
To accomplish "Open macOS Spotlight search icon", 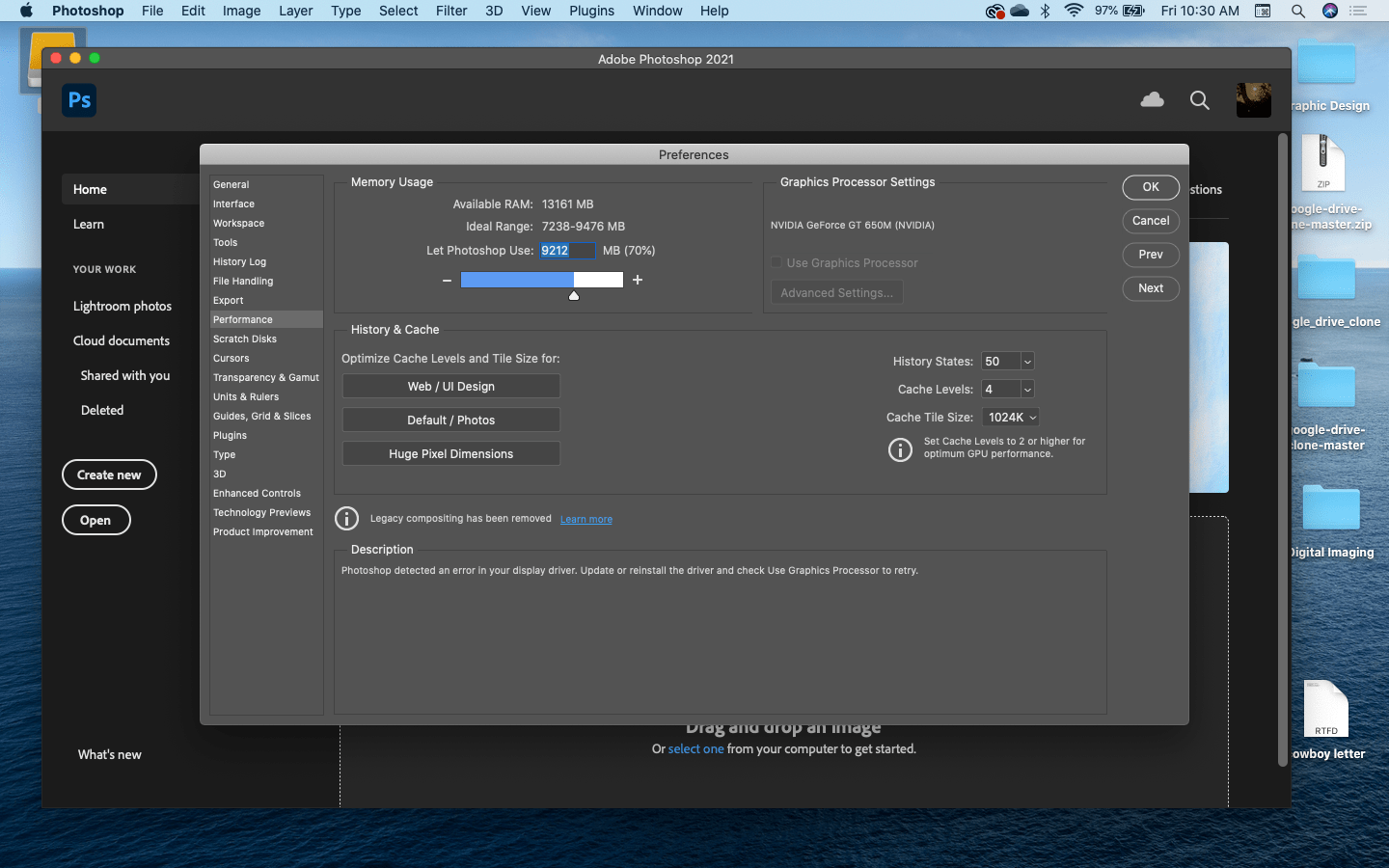I will point(1298,11).
